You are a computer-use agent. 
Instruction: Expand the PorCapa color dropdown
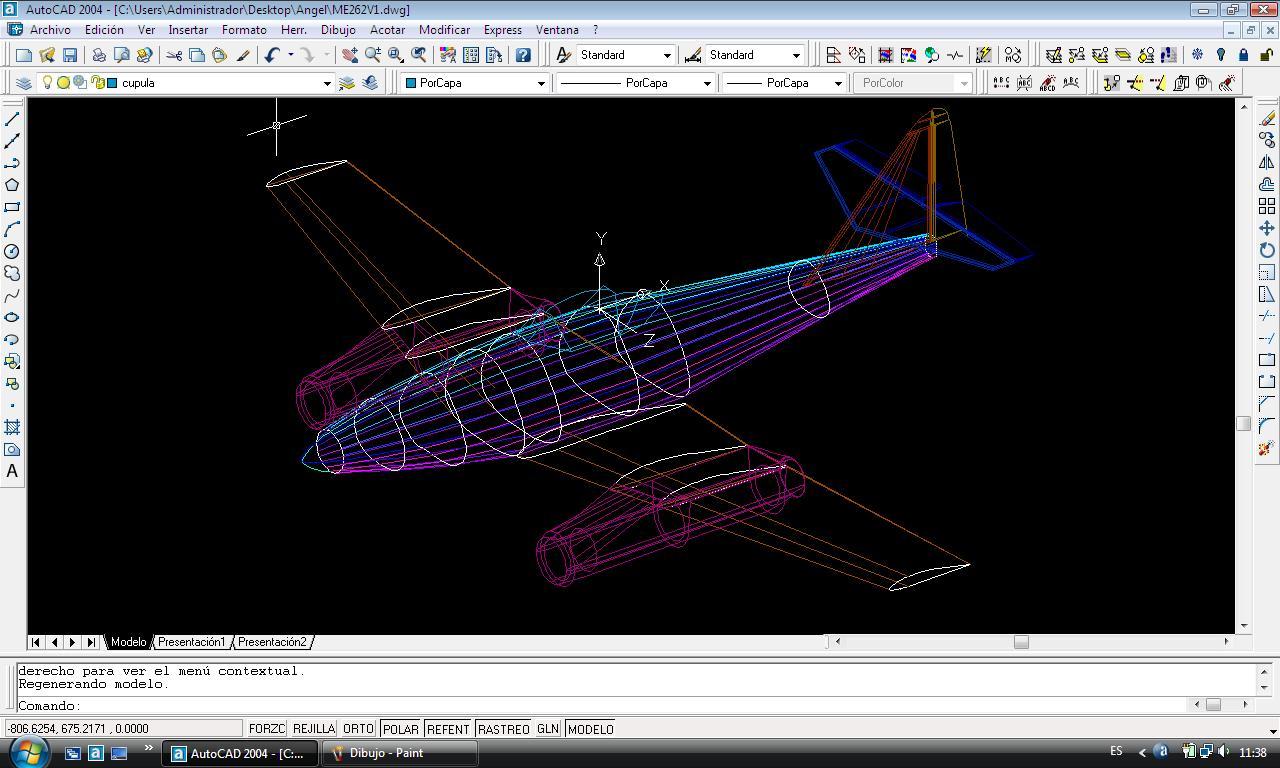[x=541, y=83]
